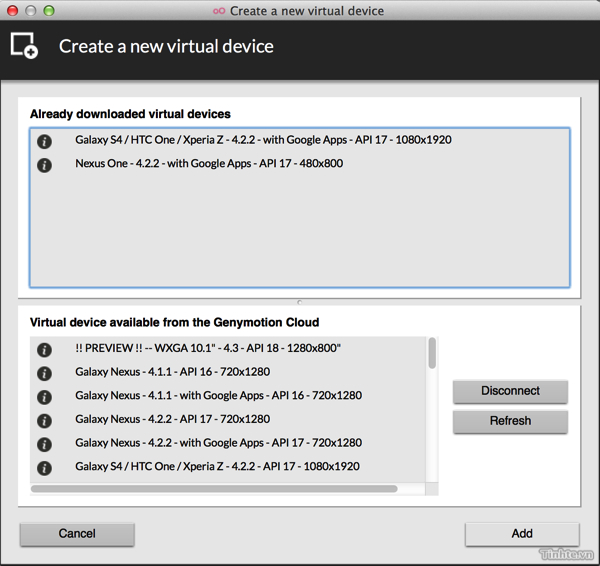600x566 pixels.
Task: Refresh the Genymotion Cloud device list
Action: click(510, 421)
